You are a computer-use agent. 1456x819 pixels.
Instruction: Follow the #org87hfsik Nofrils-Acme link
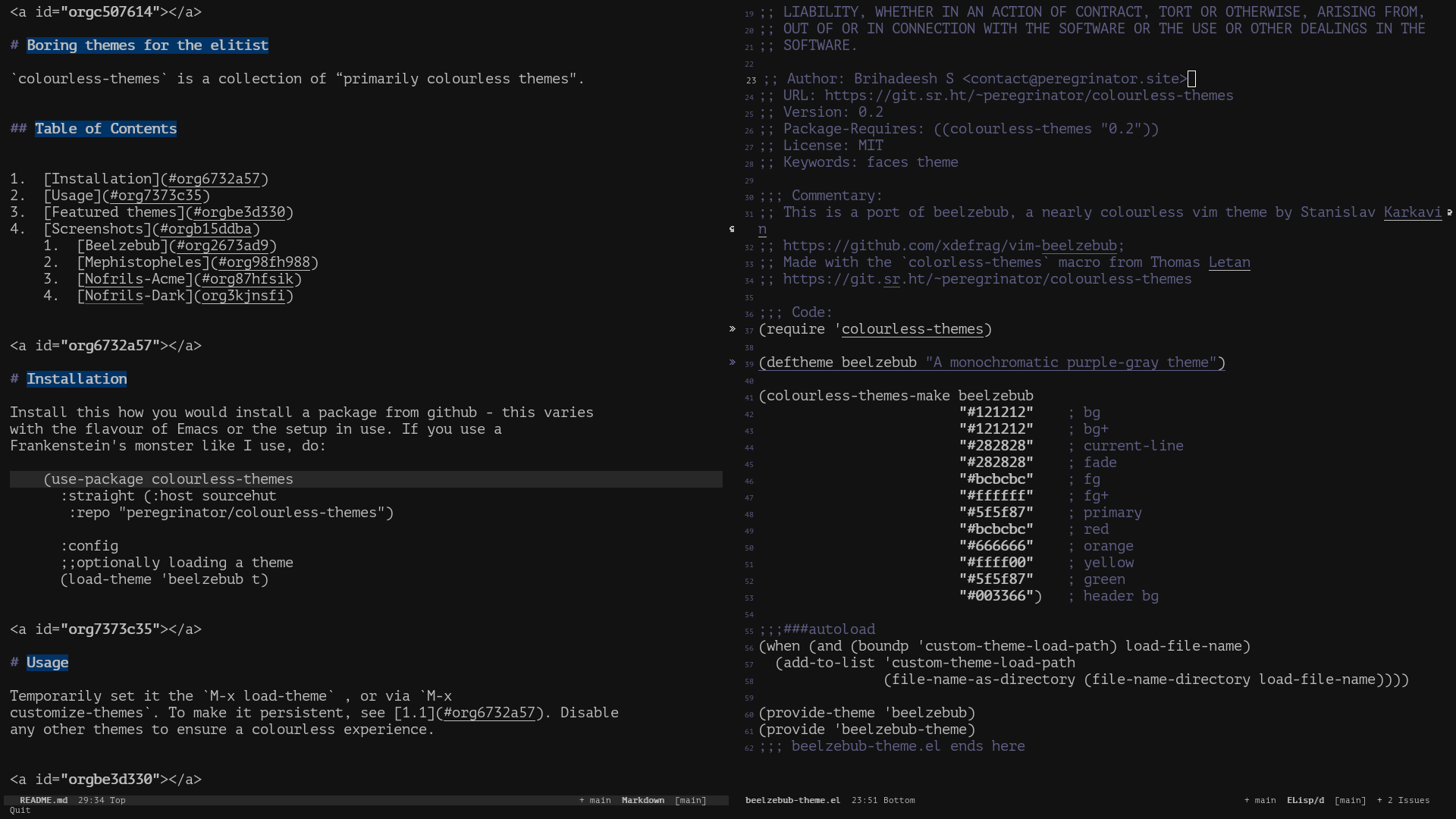click(248, 279)
